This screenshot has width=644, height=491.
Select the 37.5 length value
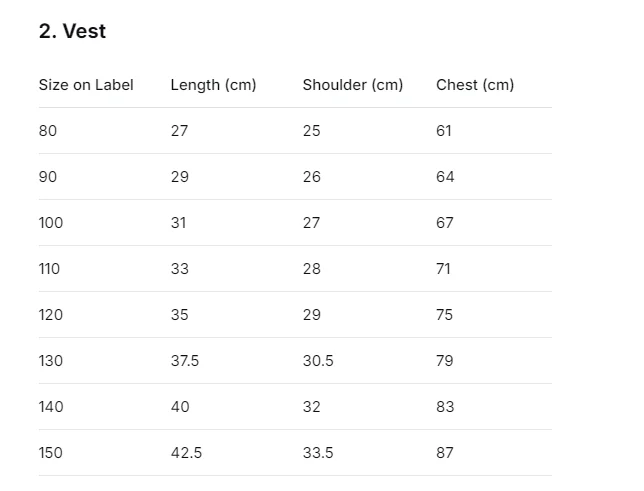coord(185,361)
